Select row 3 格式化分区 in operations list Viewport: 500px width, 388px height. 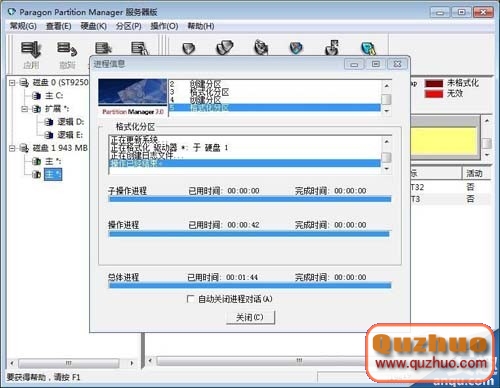(x=275, y=92)
